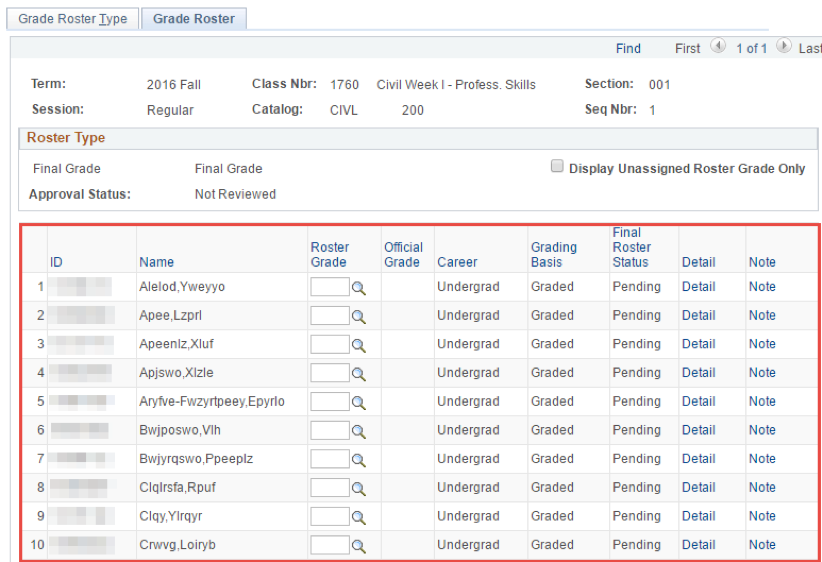Click lookup magnifier for Alelod,Yweyyo roster grade

coord(359,288)
